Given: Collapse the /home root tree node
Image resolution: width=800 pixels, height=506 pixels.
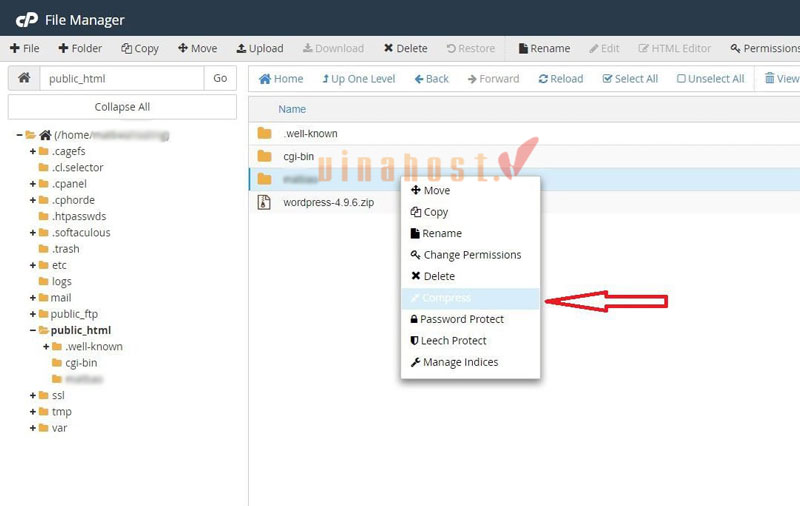Looking at the screenshot, I should (19, 135).
